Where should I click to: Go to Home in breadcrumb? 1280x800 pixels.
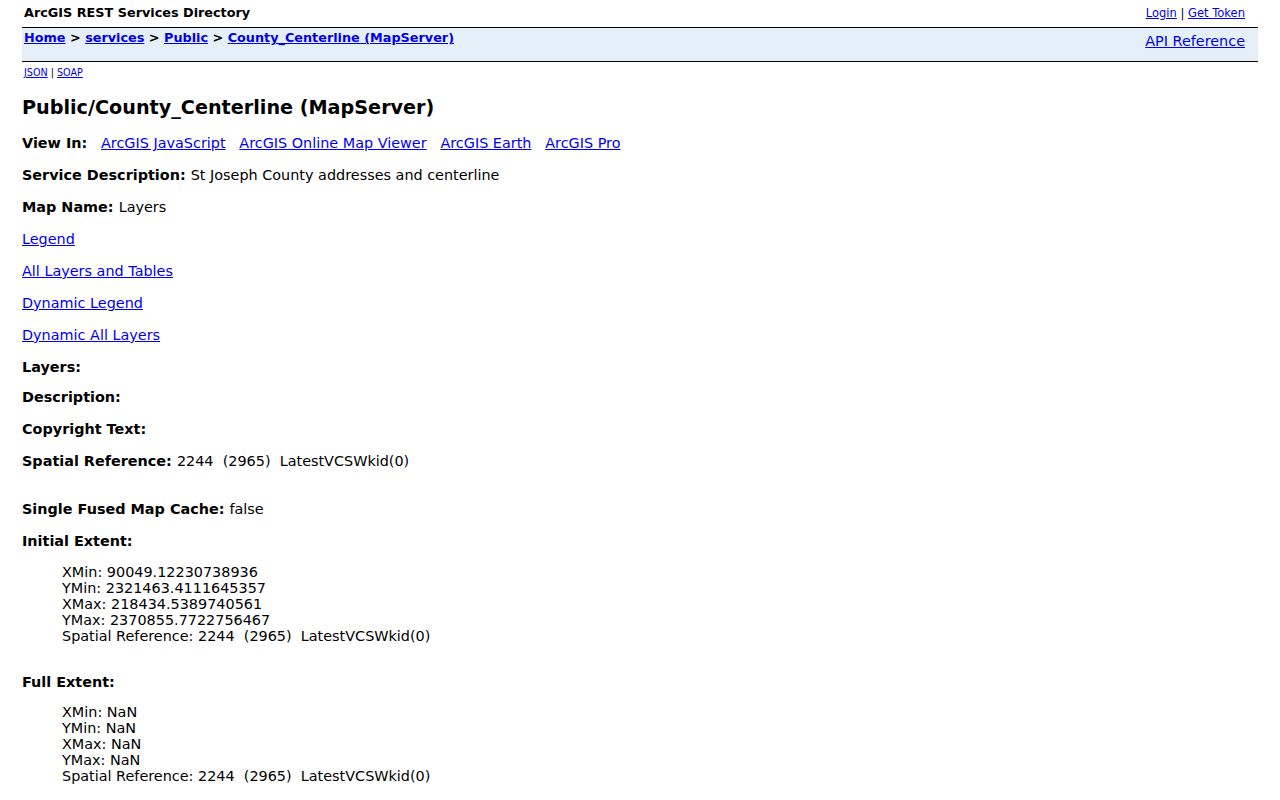pyautogui.click(x=45, y=38)
